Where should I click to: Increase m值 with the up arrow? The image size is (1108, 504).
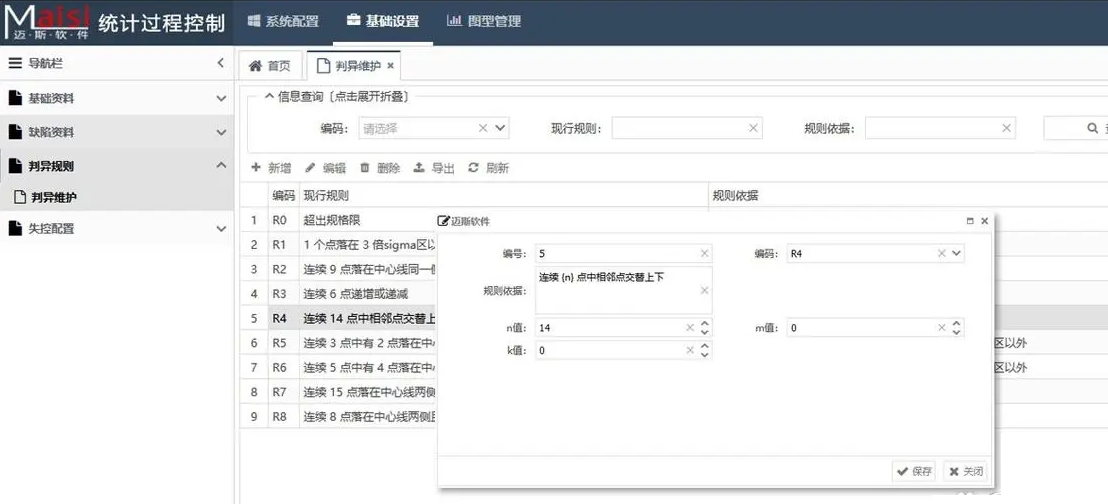pyautogui.click(x=956, y=323)
